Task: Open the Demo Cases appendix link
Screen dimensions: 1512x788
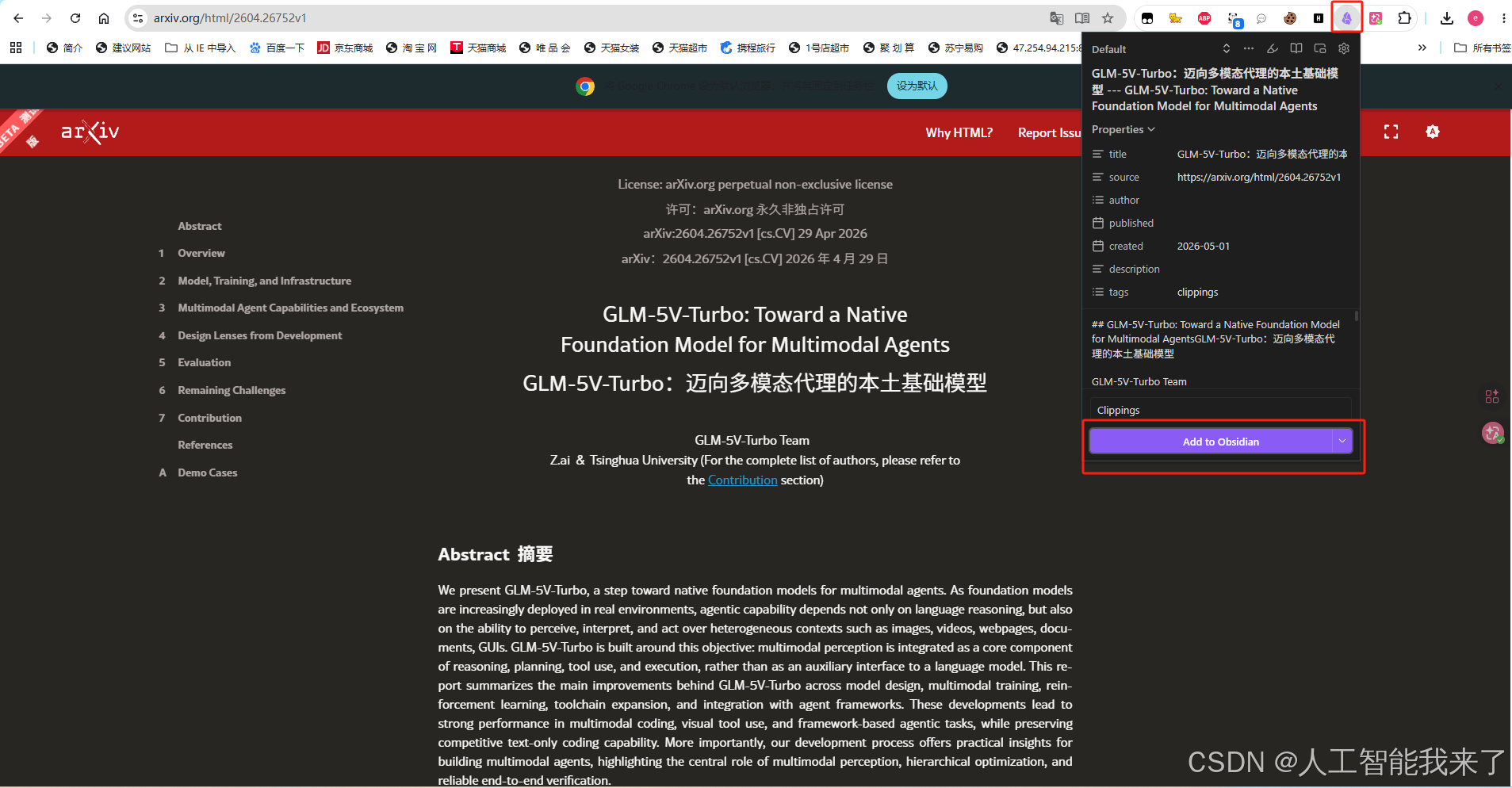Action: [x=208, y=472]
